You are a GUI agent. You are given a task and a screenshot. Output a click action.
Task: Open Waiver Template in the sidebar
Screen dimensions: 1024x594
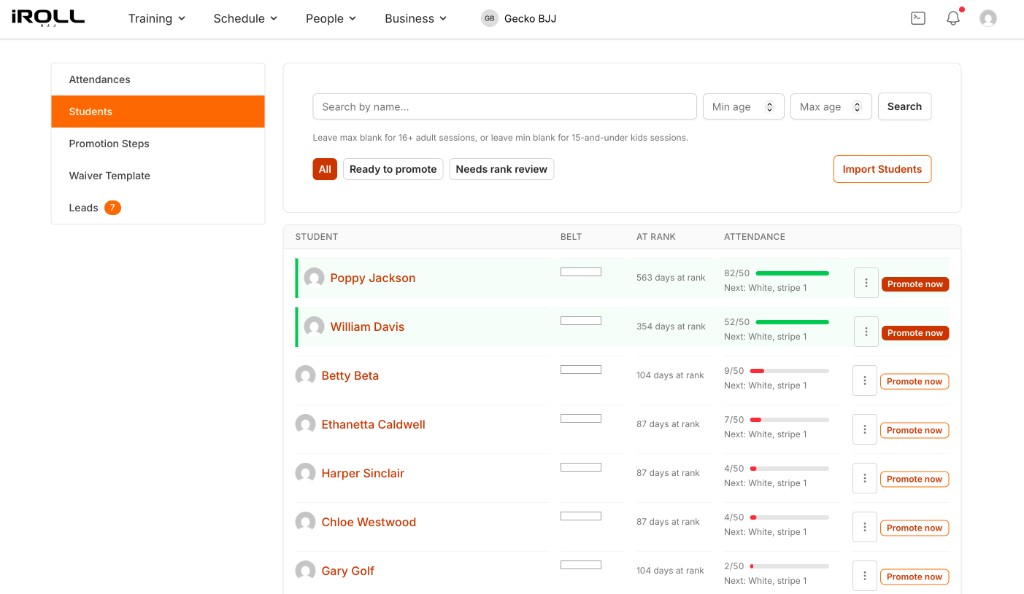coord(158,176)
